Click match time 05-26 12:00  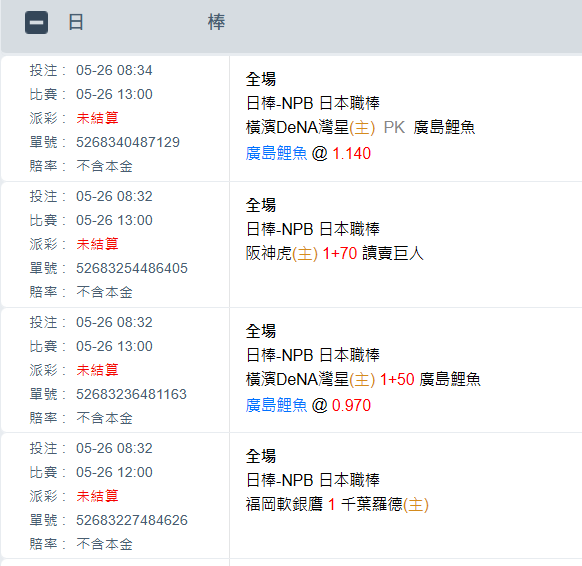point(114,472)
